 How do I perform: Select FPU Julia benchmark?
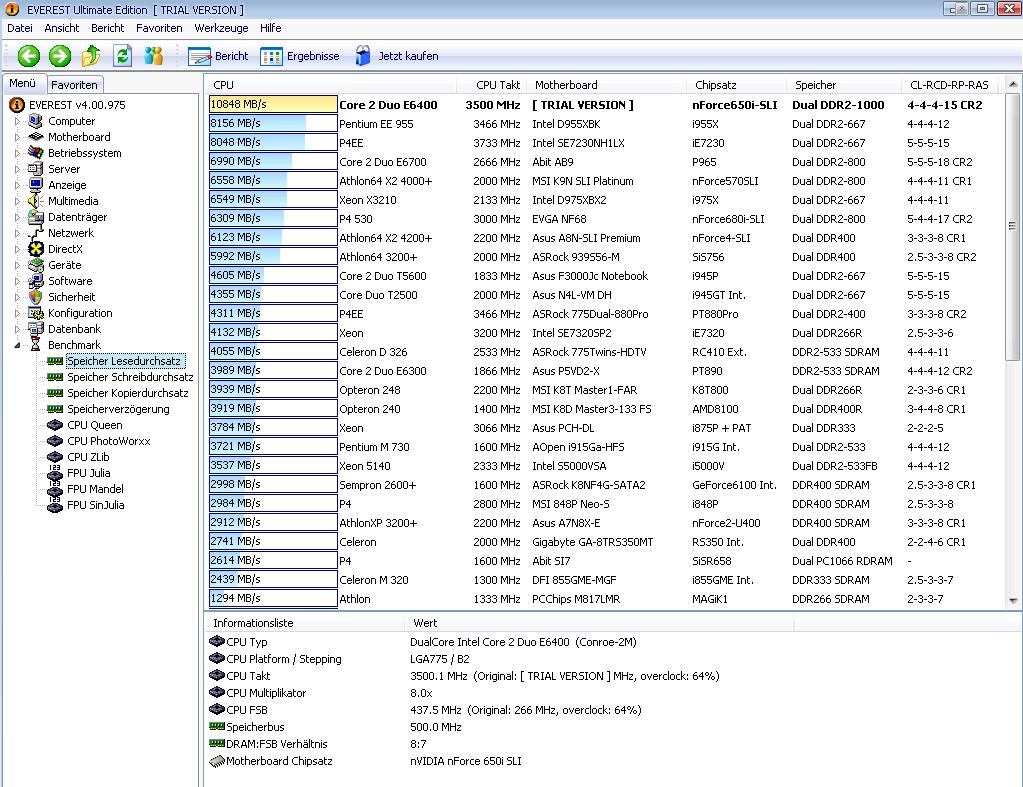(89, 473)
